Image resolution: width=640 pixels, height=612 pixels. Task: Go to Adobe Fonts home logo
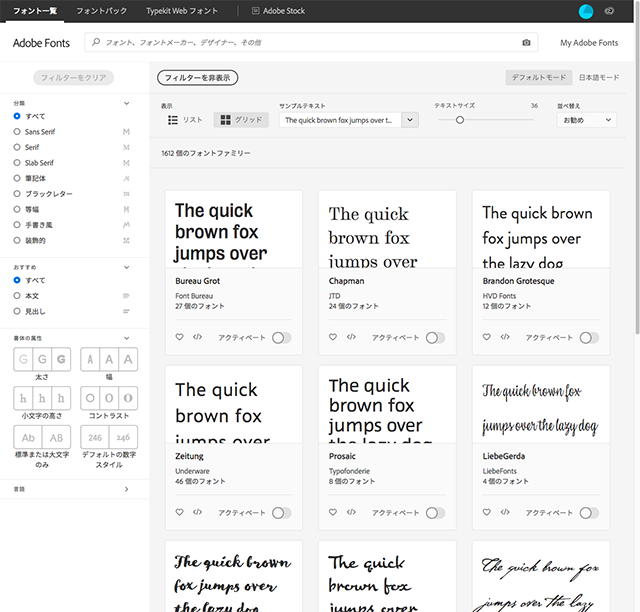click(41, 43)
